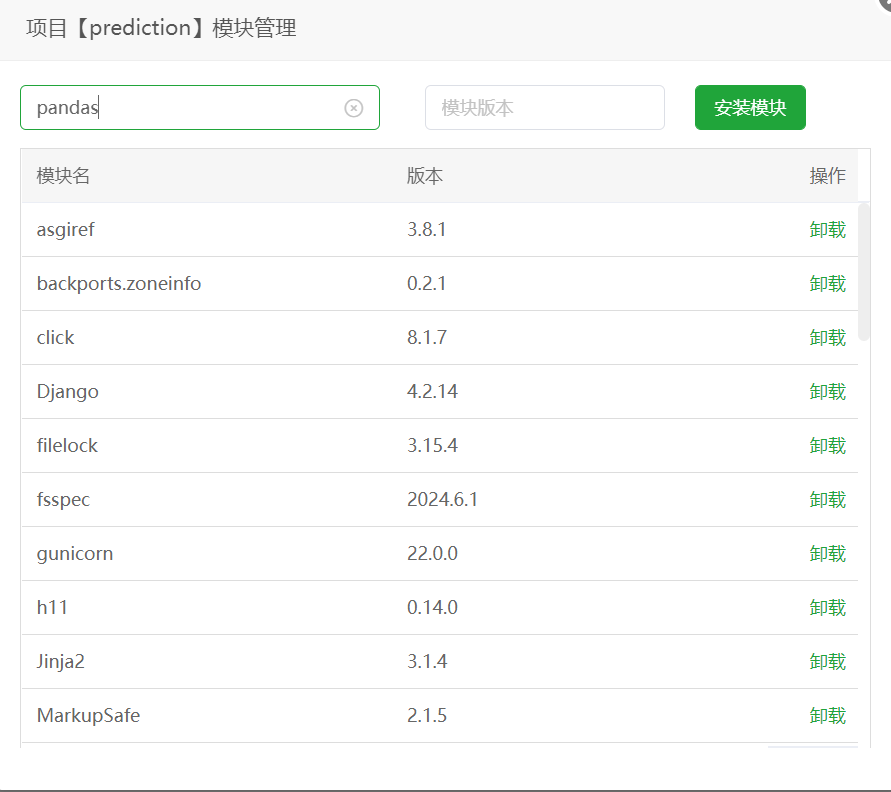Viewport: 891px width, 792px height.
Task: Click the 操作 column header
Action: click(x=827, y=176)
